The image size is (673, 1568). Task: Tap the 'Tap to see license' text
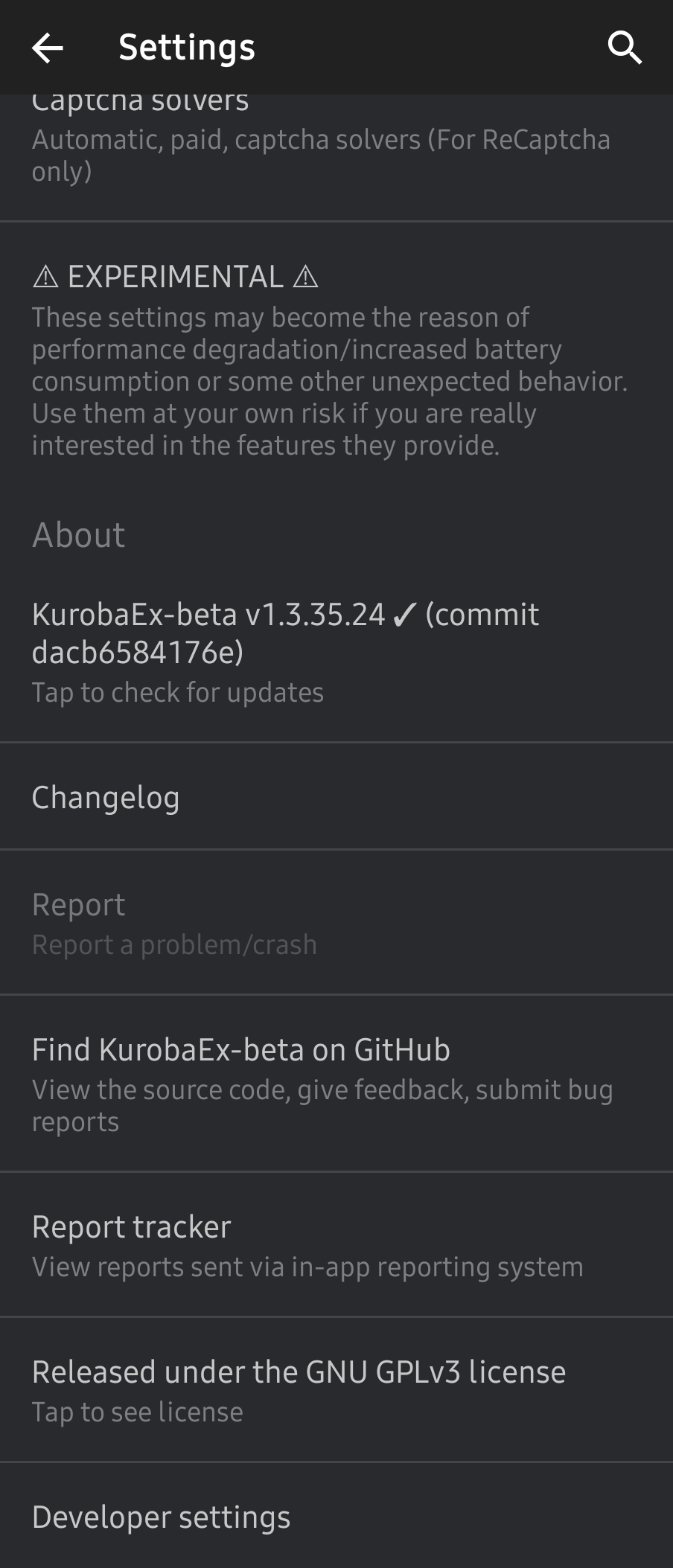[x=137, y=1412]
